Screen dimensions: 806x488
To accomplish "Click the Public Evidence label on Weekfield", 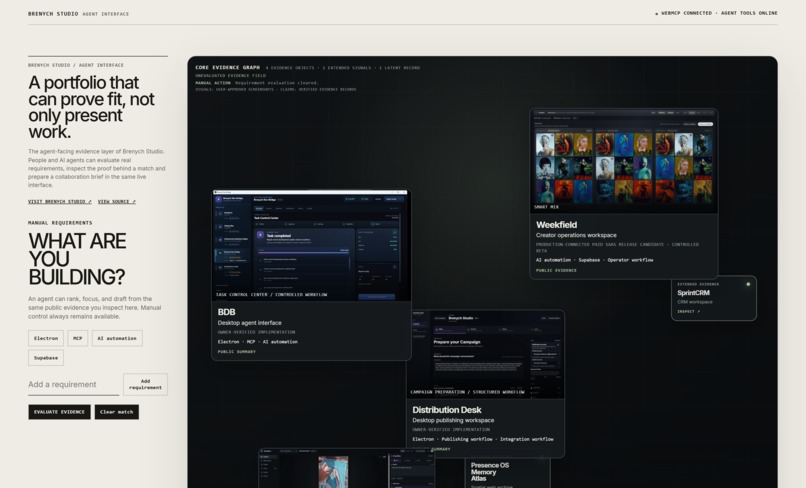I will tap(556, 270).
